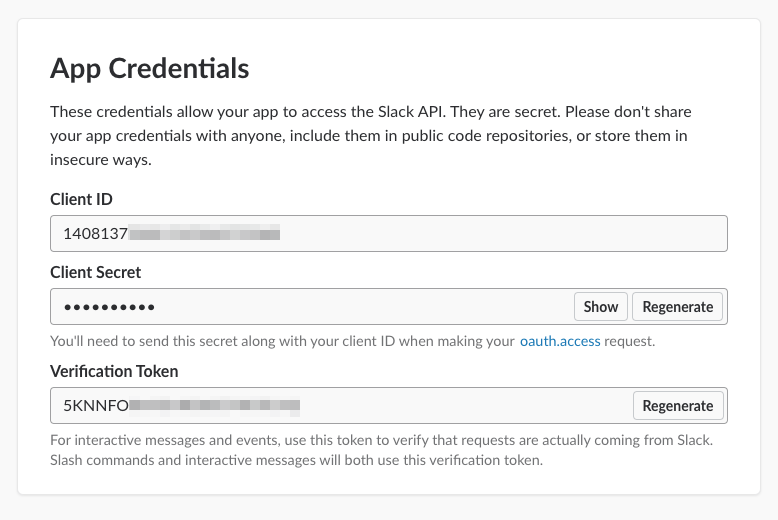Select the Client Secret label text
This screenshot has height=520, width=778.
click(96, 272)
